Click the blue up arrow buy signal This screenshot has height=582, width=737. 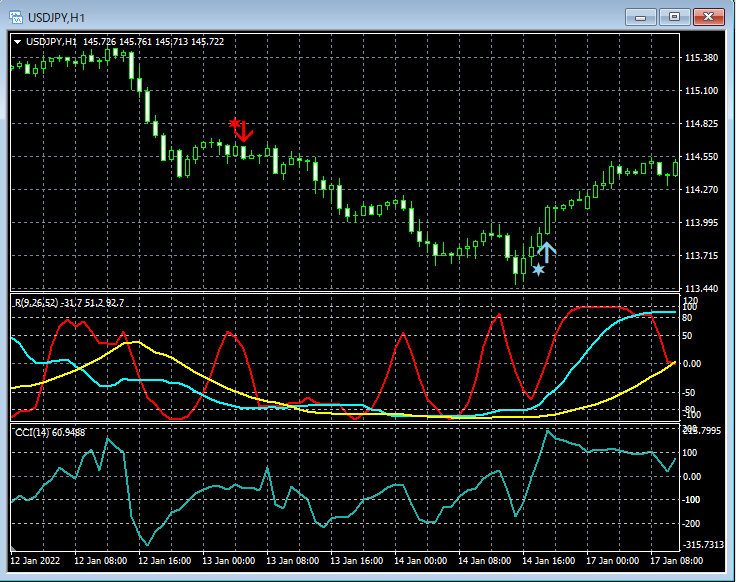point(546,251)
